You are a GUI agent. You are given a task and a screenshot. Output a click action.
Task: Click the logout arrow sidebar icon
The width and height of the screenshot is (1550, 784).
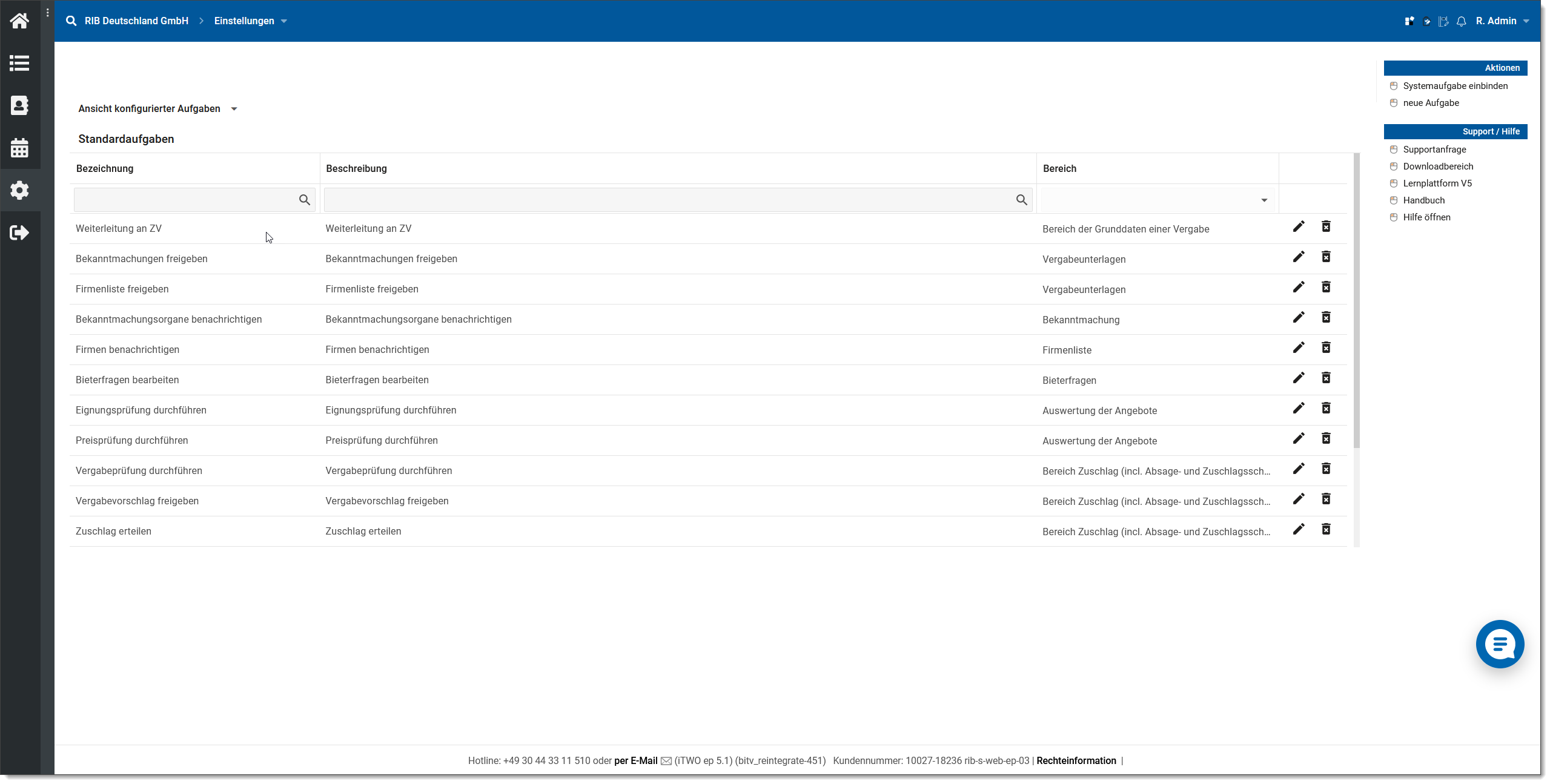point(19,232)
